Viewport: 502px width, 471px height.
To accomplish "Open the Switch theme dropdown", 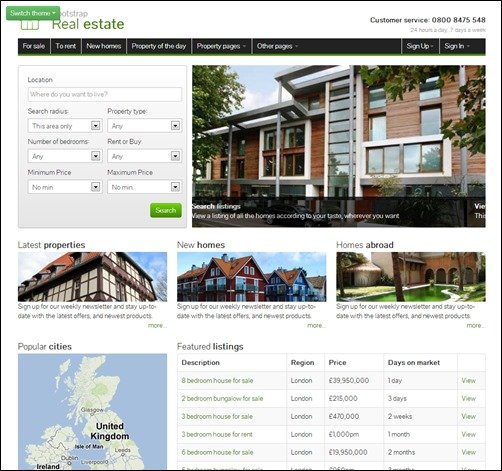I will click(33, 13).
